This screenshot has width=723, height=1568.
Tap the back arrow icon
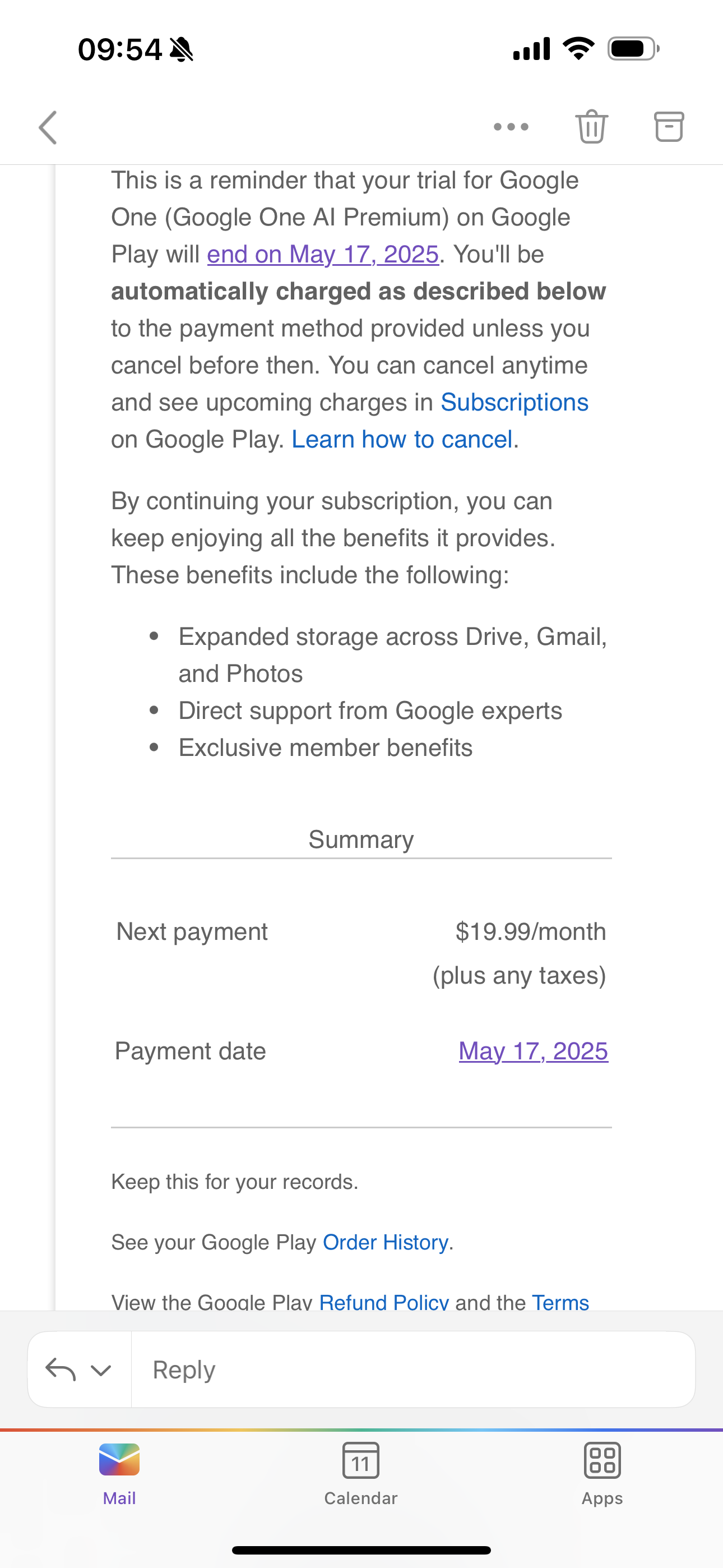[48, 127]
